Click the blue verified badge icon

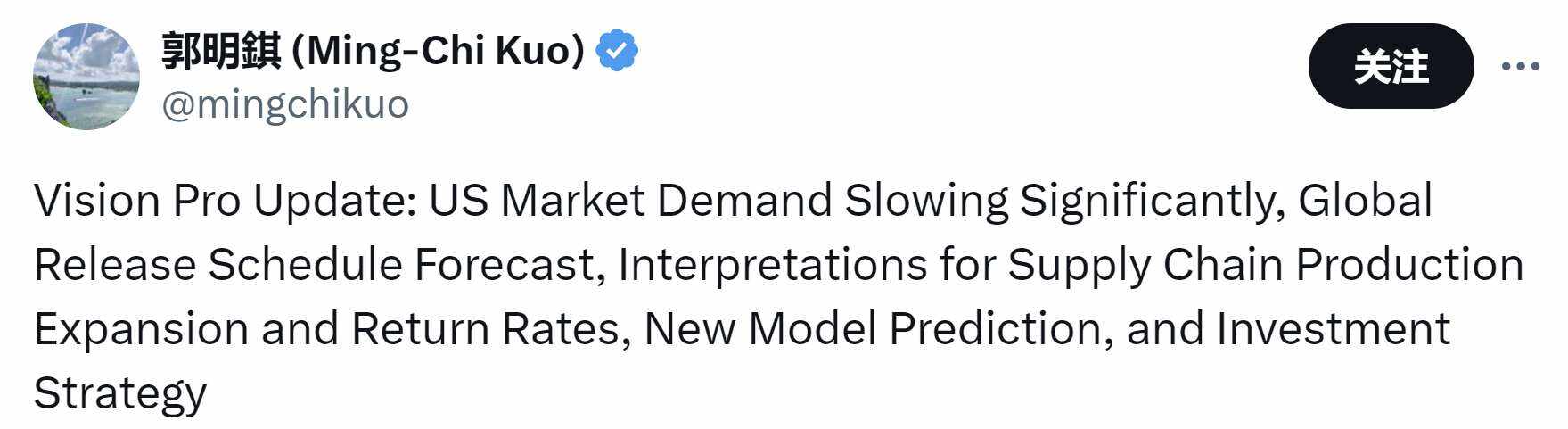[616, 51]
